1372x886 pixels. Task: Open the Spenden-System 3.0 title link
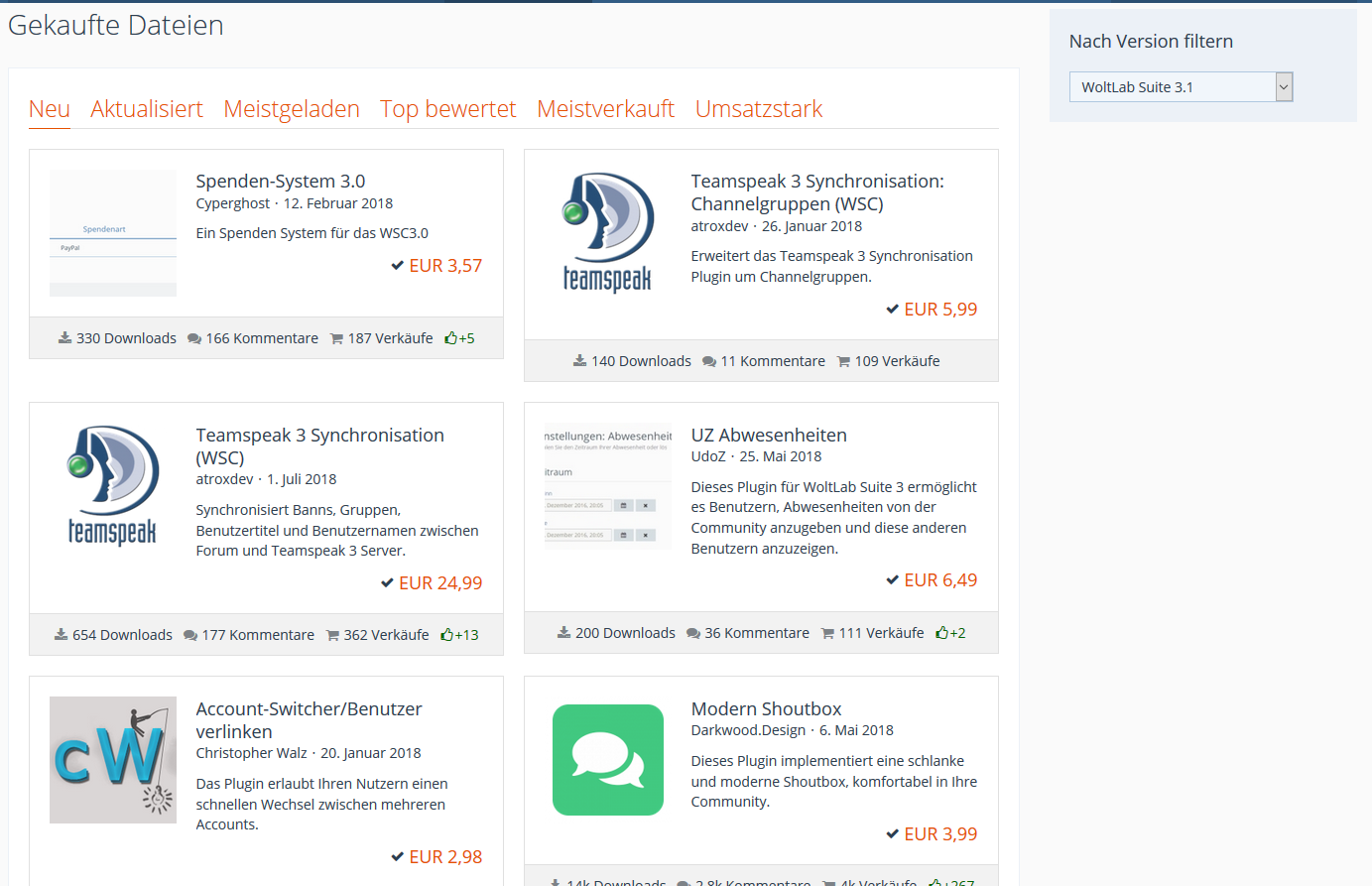click(281, 181)
